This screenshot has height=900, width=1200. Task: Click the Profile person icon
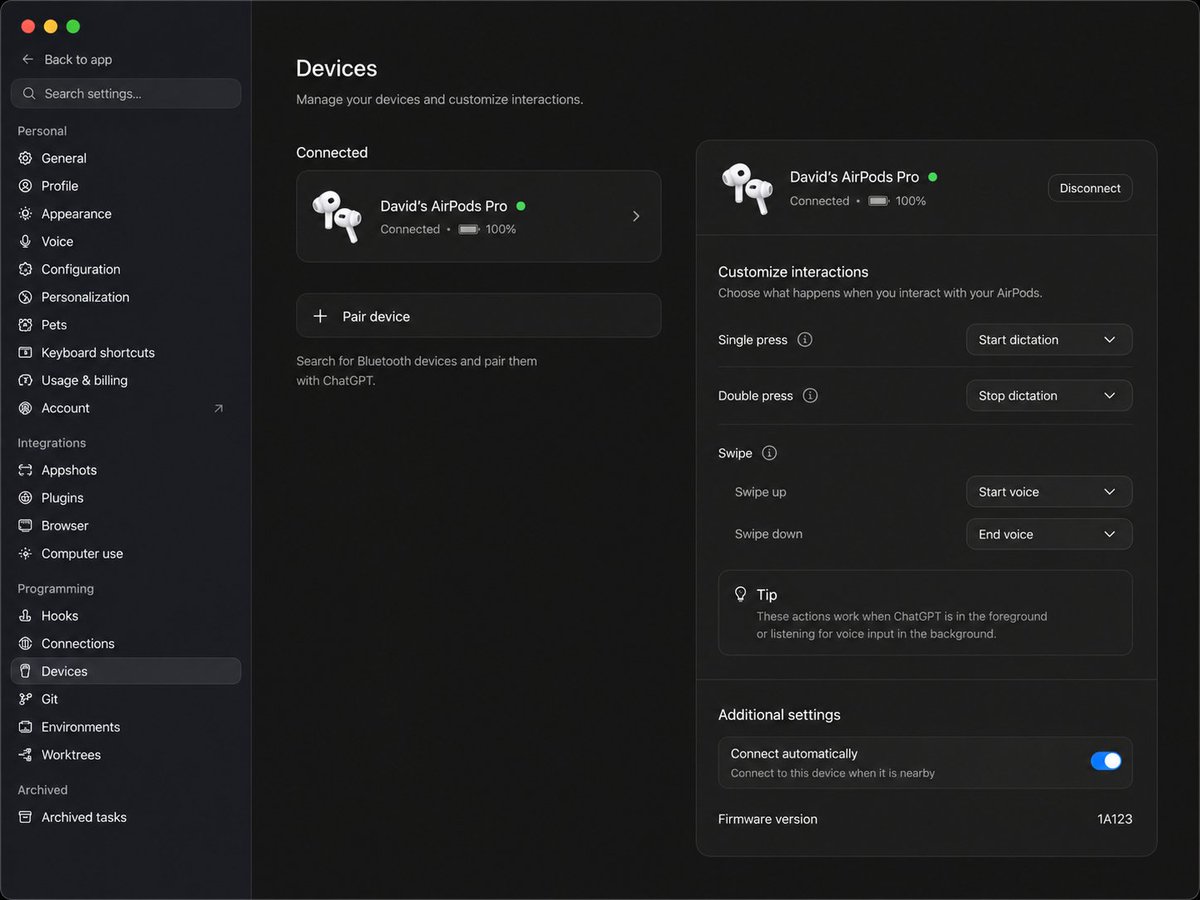26,186
